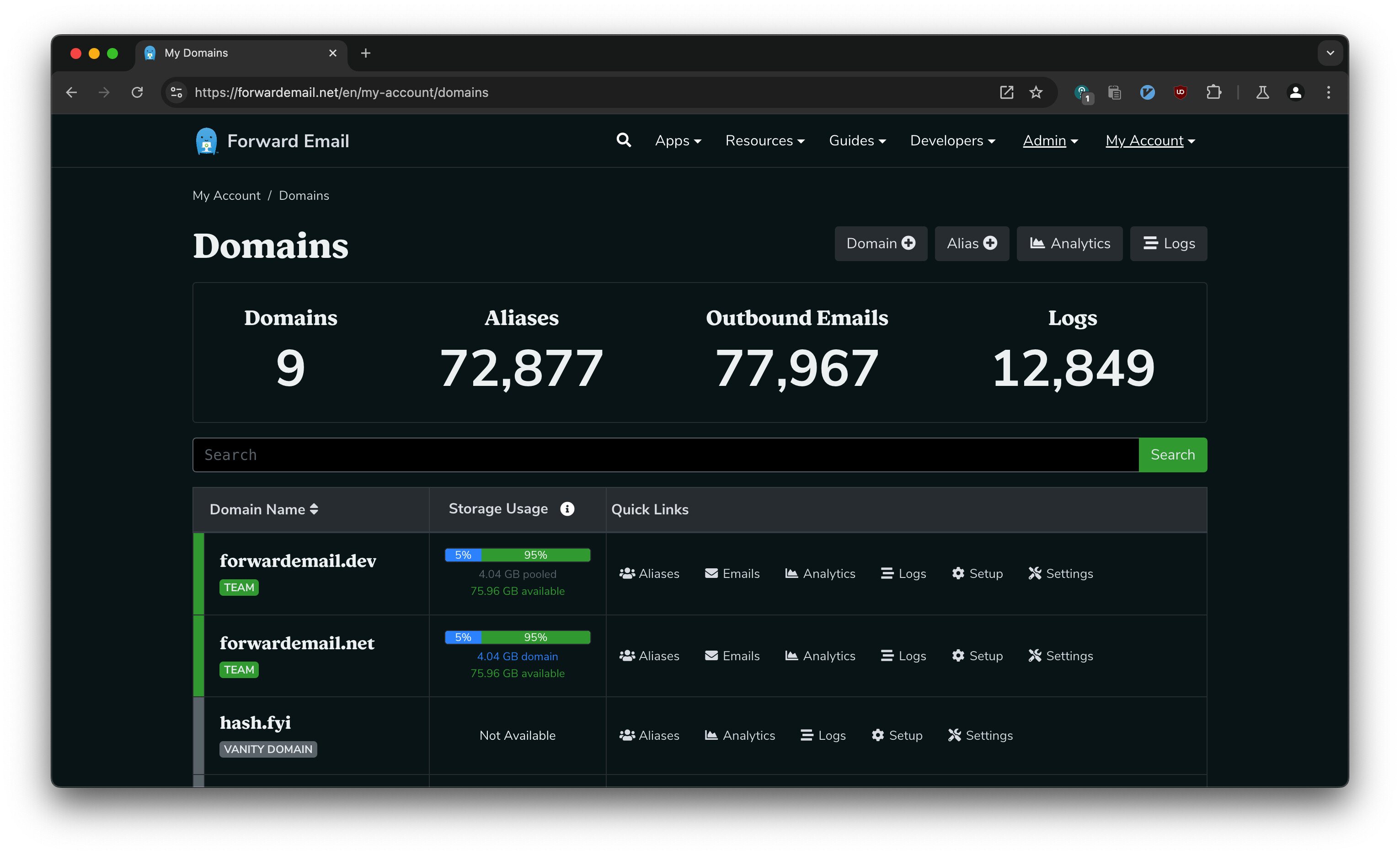Open Settings for hash.fyi
1400x855 pixels.
point(980,735)
